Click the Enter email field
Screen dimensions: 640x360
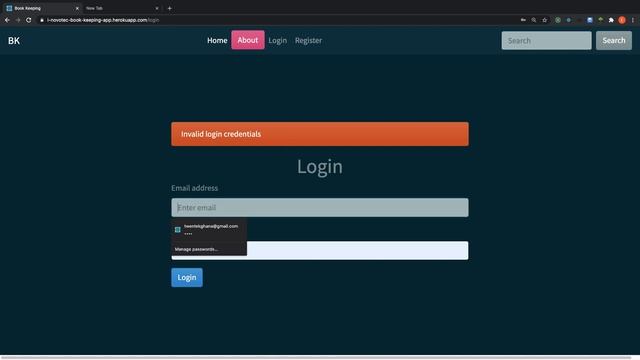click(320, 207)
